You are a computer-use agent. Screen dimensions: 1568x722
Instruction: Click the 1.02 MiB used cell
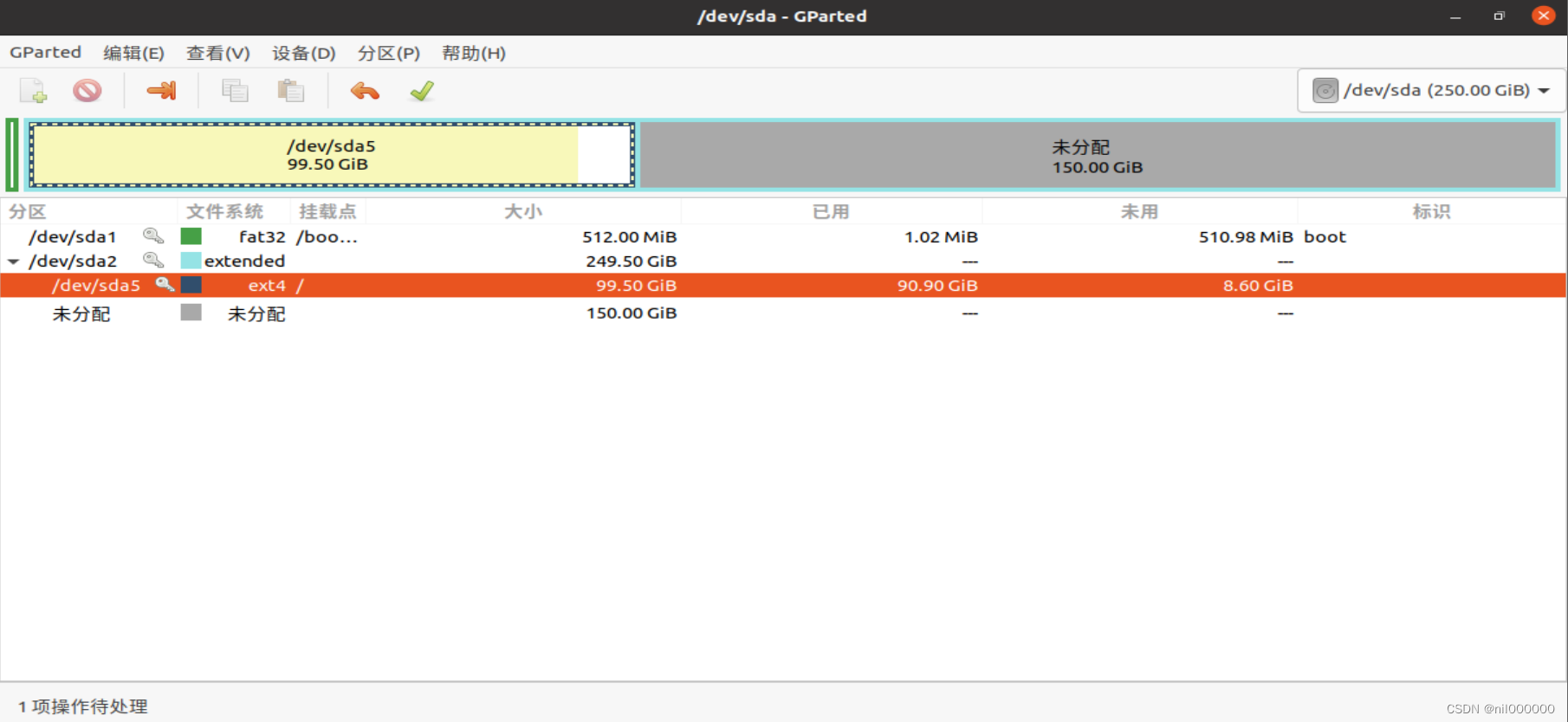pyautogui.click(x=941, y=236)
